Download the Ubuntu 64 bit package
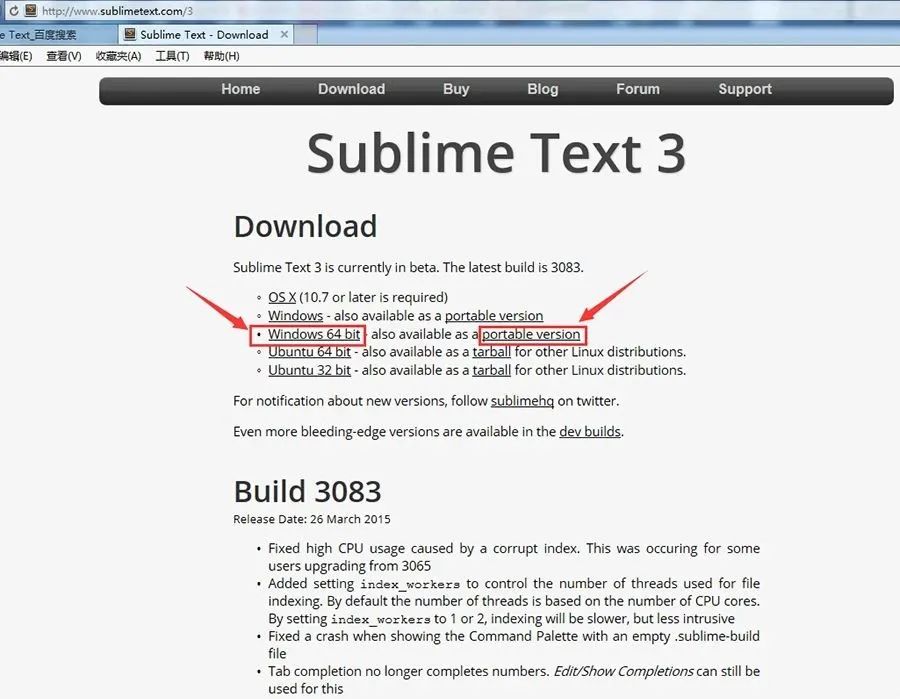This screenshot has height=699, width=900. click(x=309, y=352)
